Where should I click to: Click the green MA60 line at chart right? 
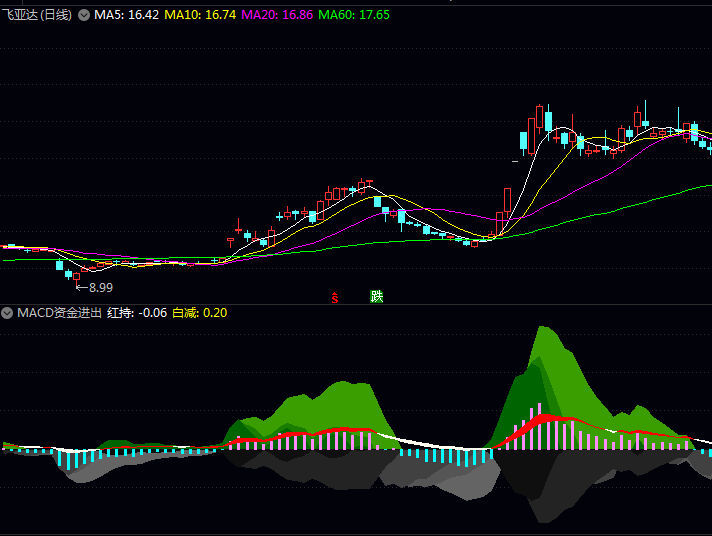click(x=690, y=188)
